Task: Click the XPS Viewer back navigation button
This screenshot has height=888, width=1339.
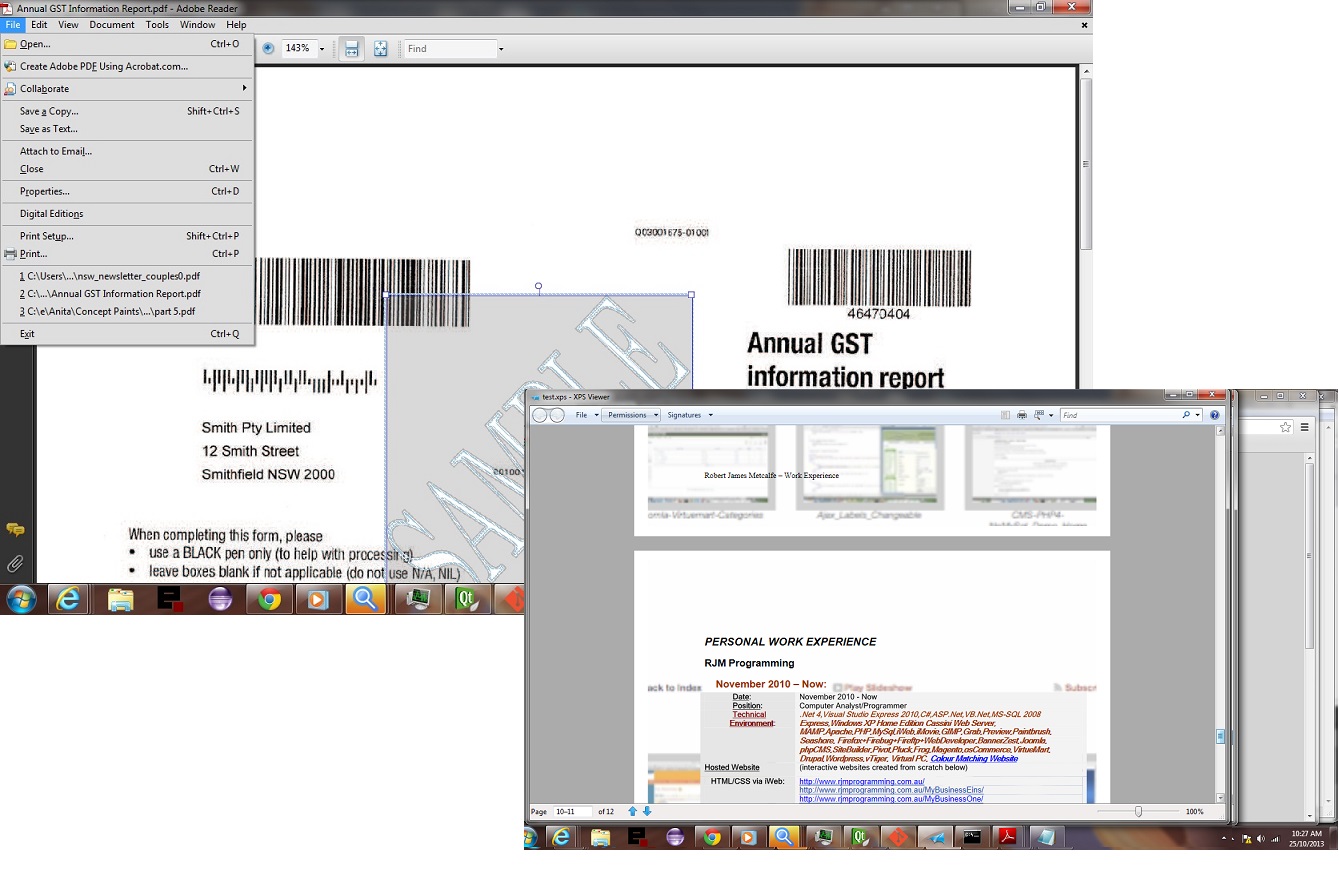Action: [x=540, y=415]
